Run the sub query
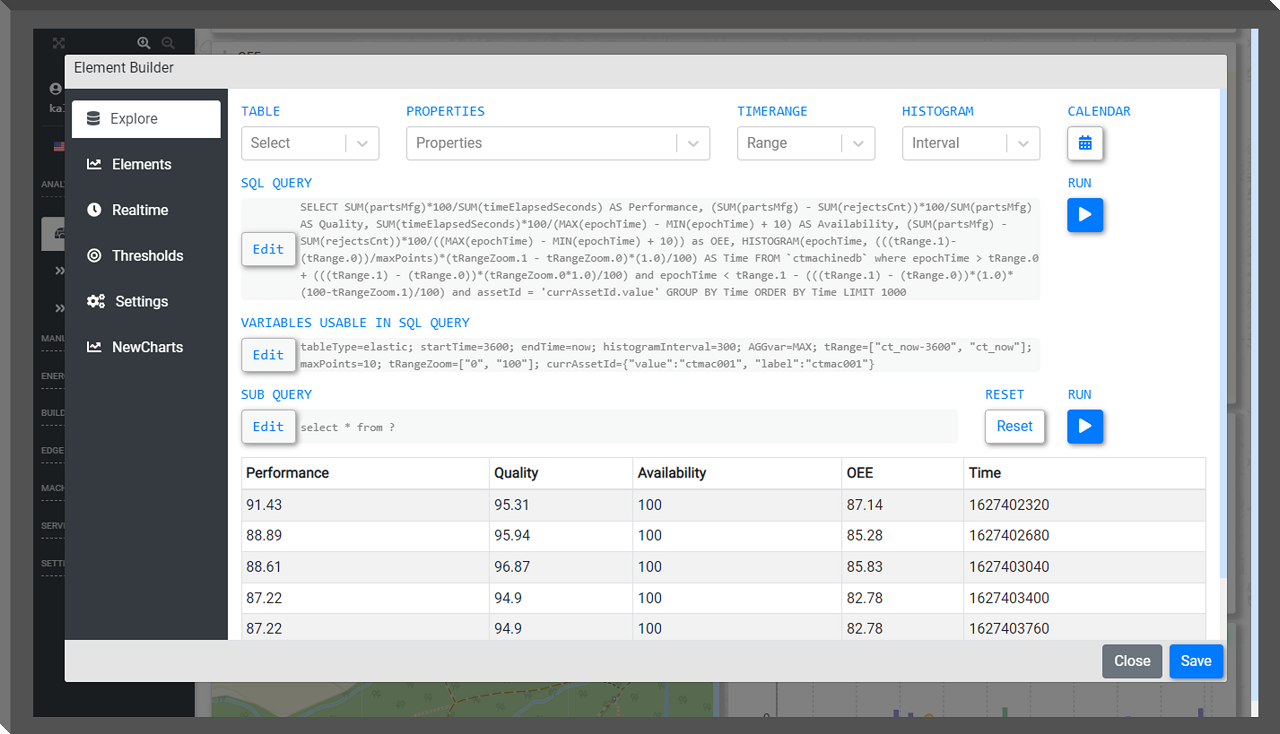 [x=1085, y=427]
